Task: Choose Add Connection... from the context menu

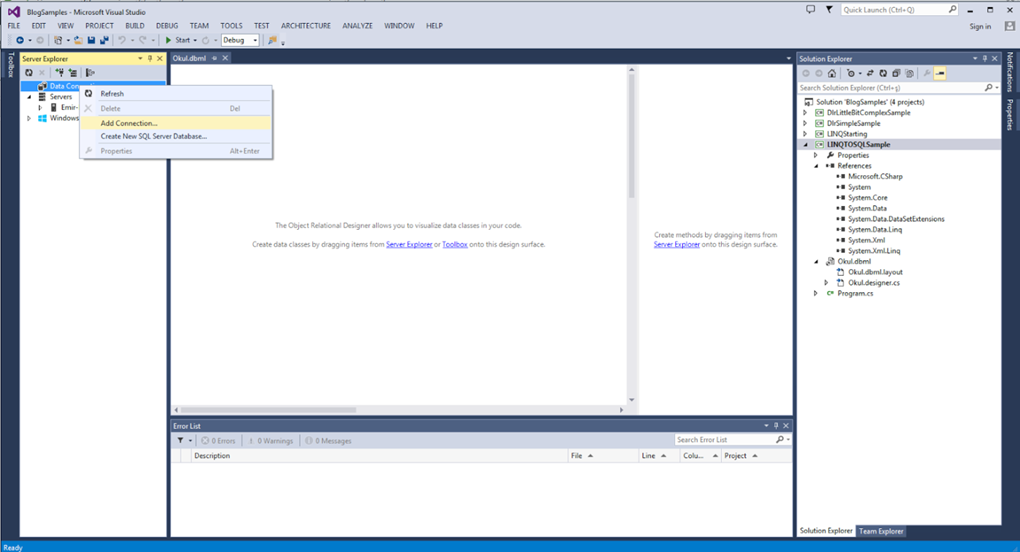Action: click(x=176, y=123)
